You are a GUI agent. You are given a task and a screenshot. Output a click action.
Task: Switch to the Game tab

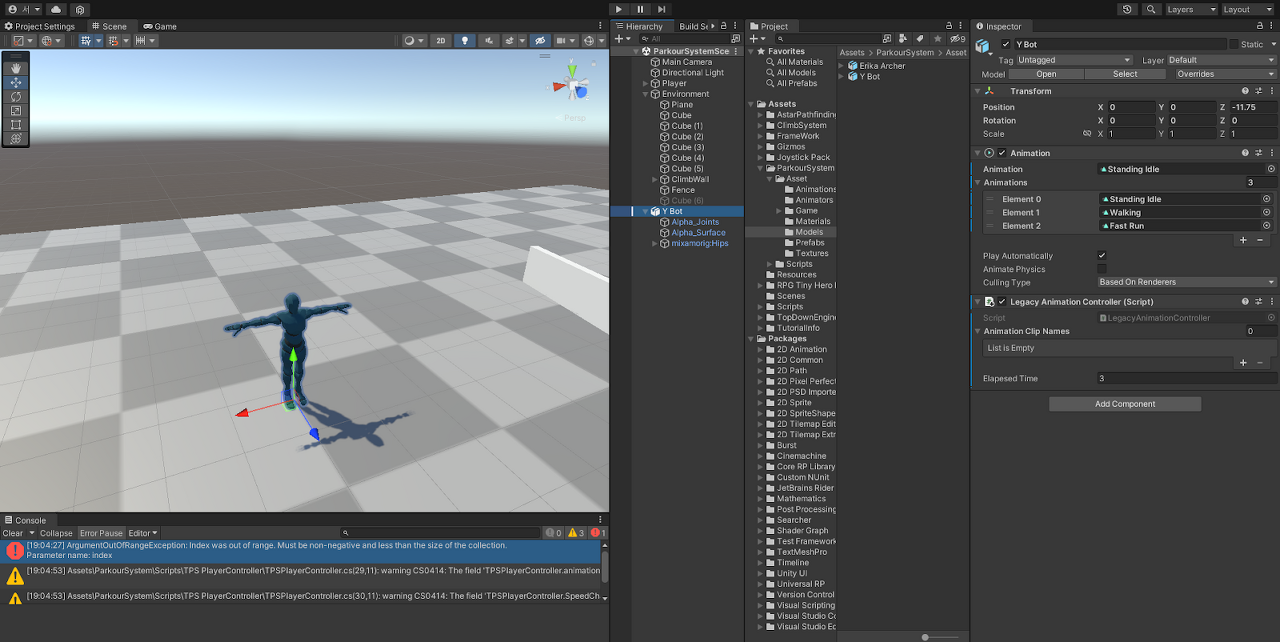159,26
